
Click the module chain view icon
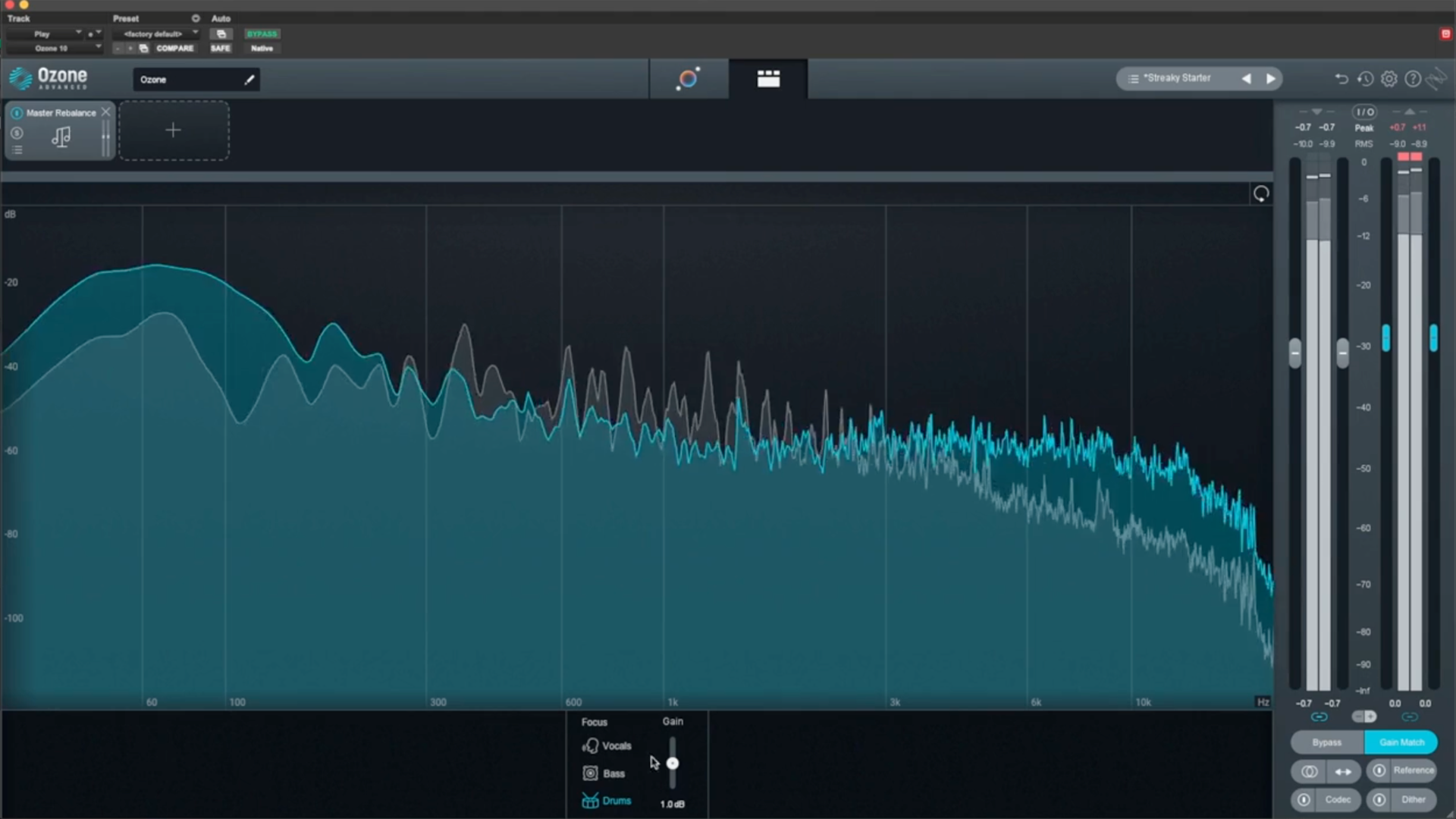[x=768, y=79]
